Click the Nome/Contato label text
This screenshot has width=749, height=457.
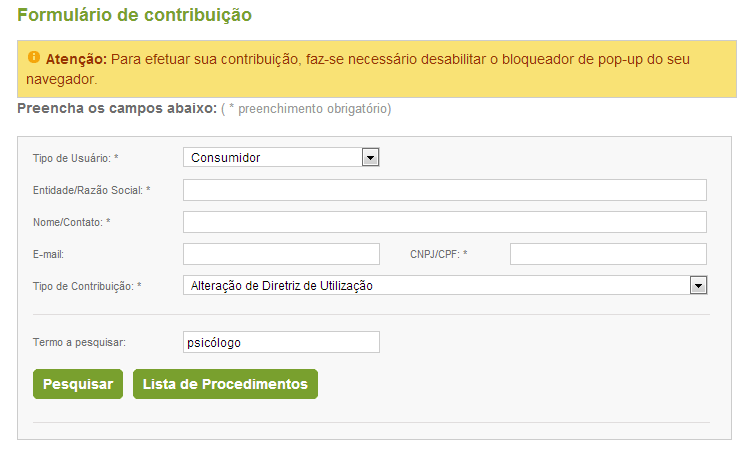point(71,222)
